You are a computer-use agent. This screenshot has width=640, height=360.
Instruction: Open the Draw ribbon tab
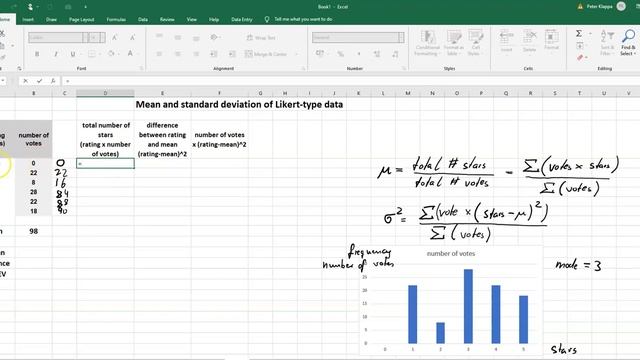point(51,19)
